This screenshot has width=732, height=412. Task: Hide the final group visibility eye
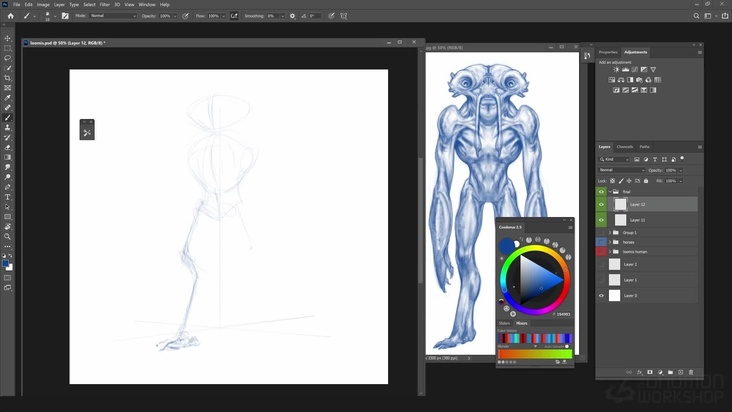[x=601, y=192]
